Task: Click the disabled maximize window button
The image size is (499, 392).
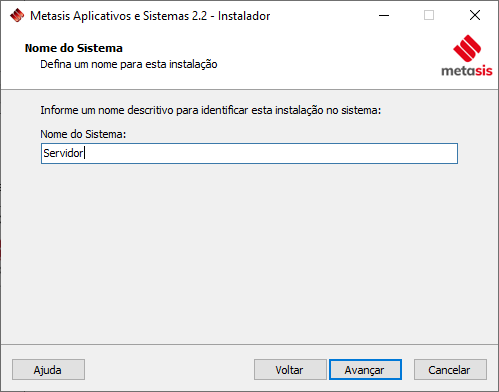Action: 429,15
